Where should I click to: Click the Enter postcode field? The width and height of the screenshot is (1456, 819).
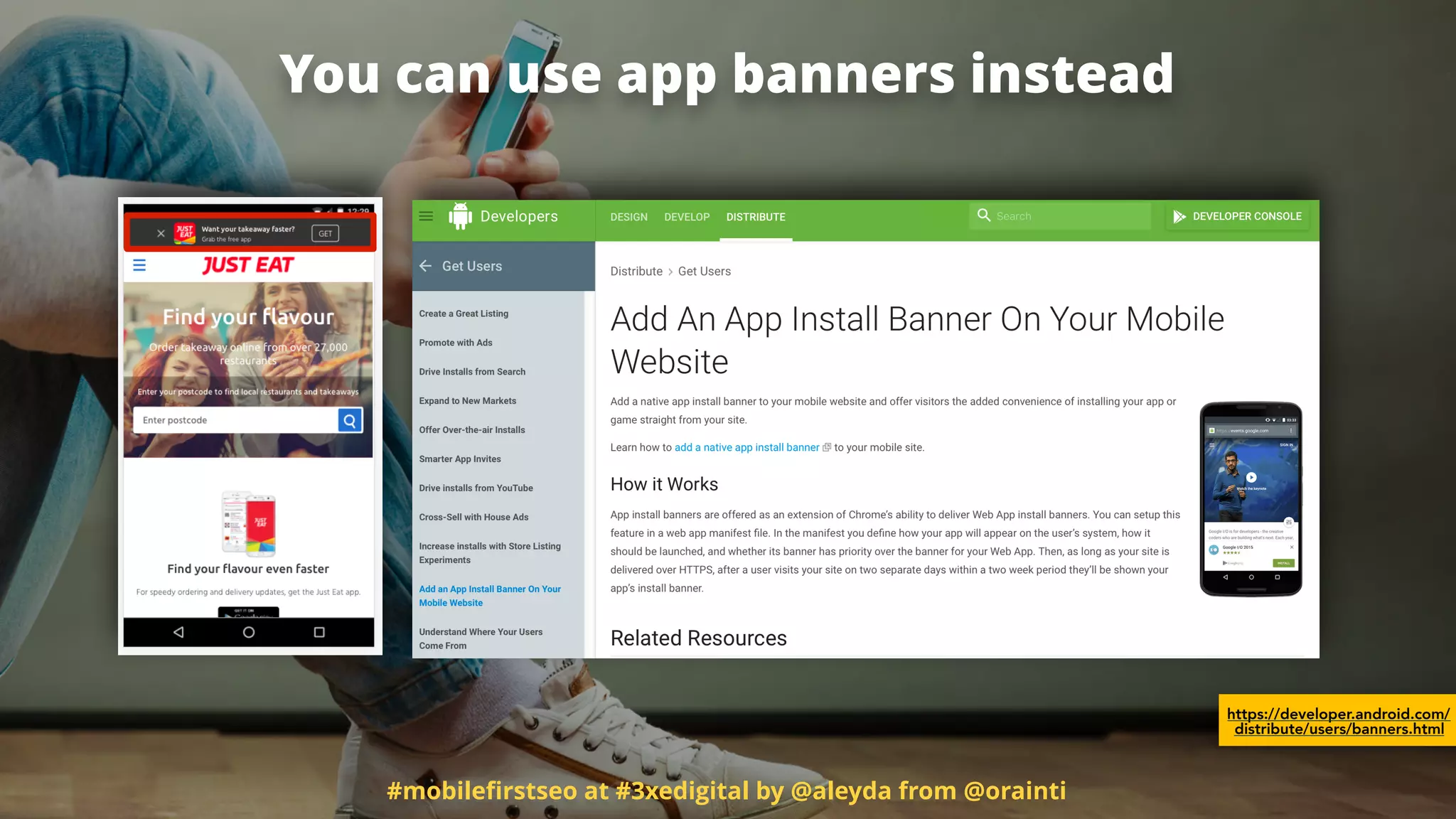coord(235,420)
